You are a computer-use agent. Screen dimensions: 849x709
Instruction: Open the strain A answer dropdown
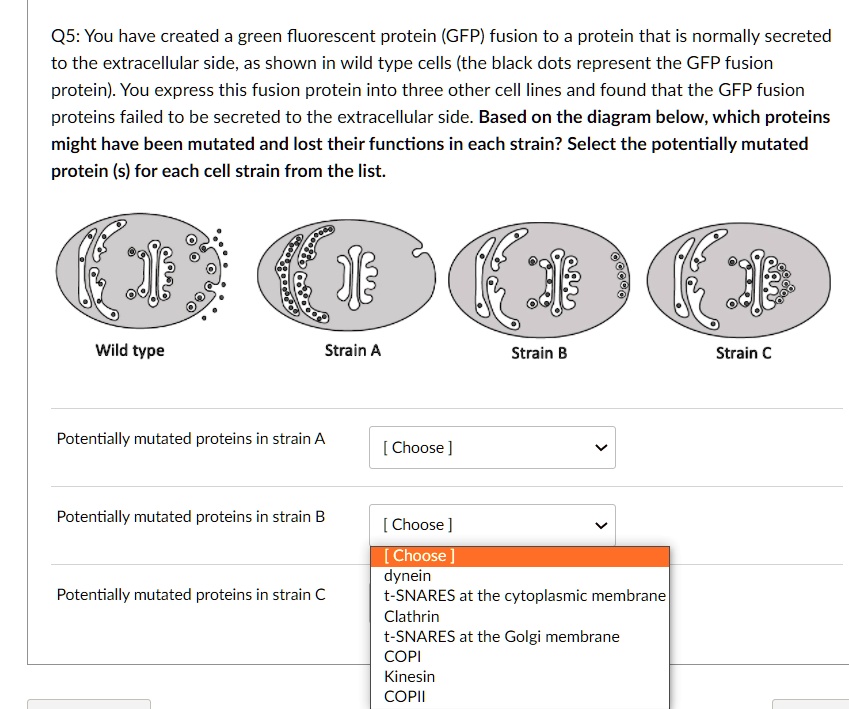coord(492,447)
